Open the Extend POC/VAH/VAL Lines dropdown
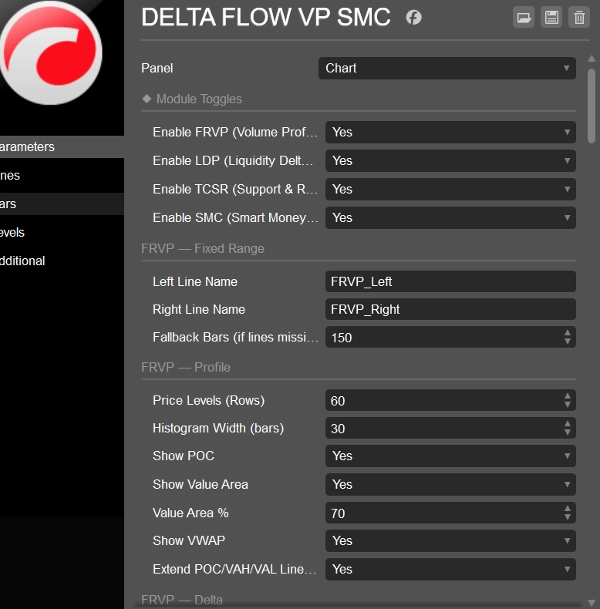 tap(450, 569)
